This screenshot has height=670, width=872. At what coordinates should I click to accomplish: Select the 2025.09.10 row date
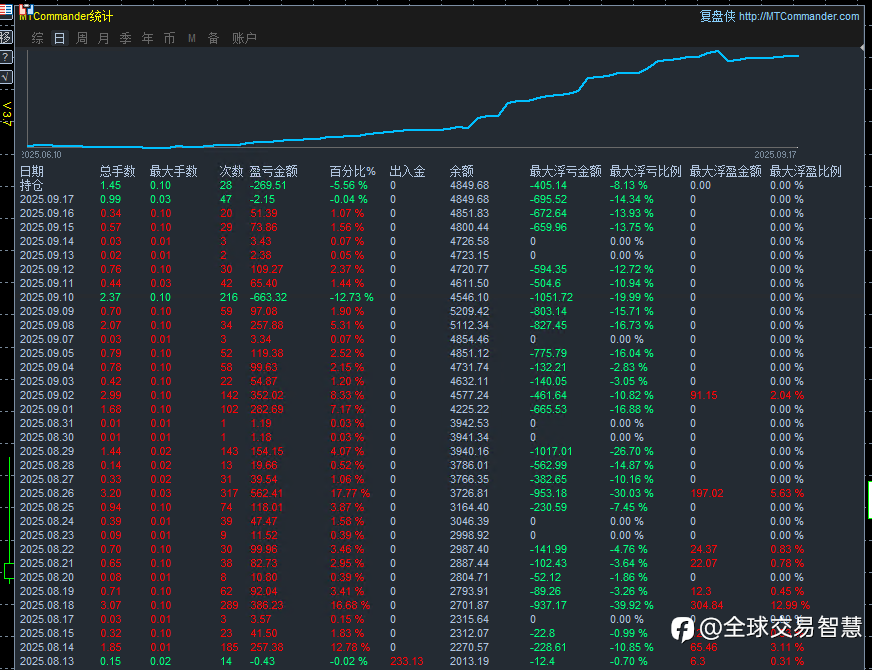47,297
